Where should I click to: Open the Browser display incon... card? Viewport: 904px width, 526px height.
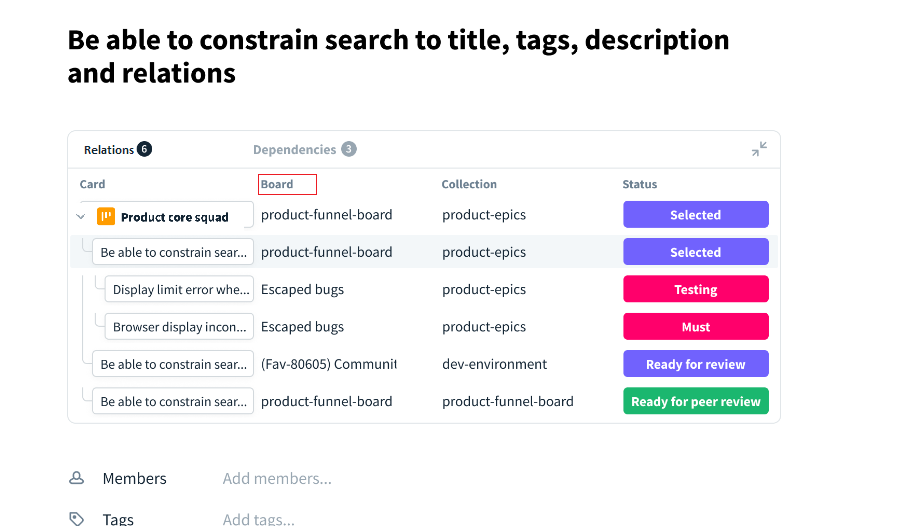tap(179, 326)
